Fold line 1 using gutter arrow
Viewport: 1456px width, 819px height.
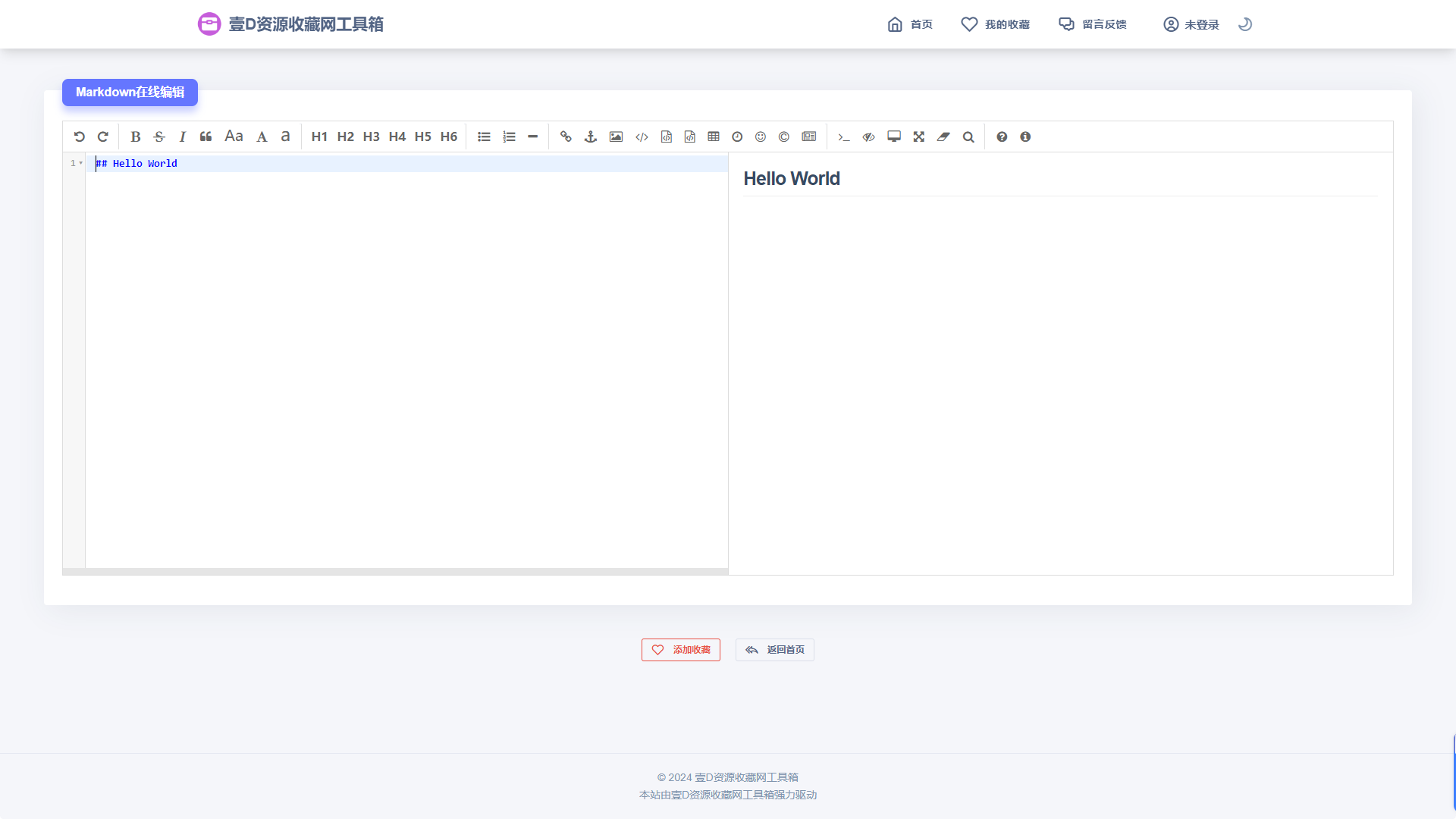[81, 163]
